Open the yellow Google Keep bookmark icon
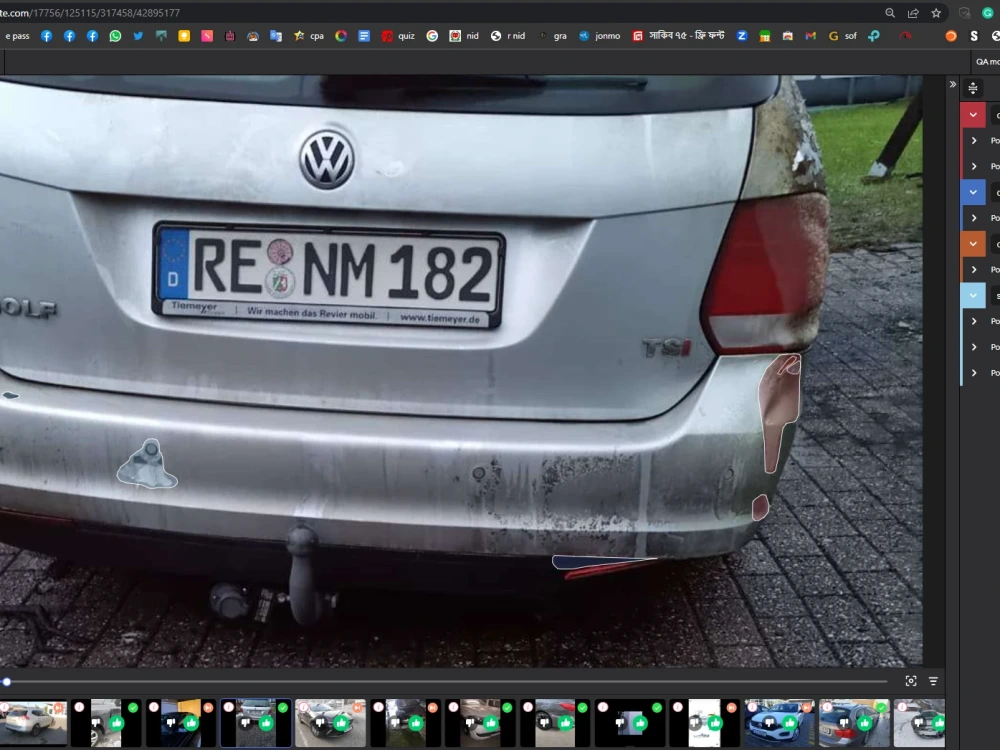 point(184,36)
